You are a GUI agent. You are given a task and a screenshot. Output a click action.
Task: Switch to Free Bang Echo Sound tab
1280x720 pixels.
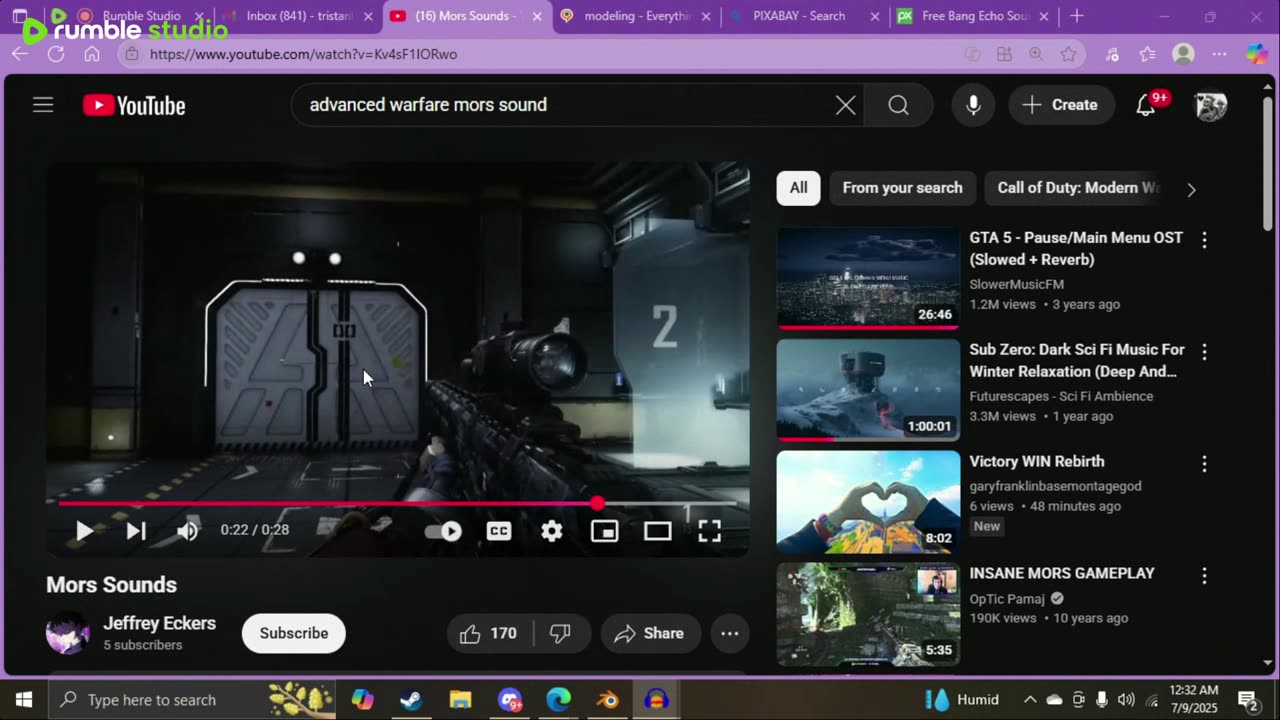[x=974, y=16]
